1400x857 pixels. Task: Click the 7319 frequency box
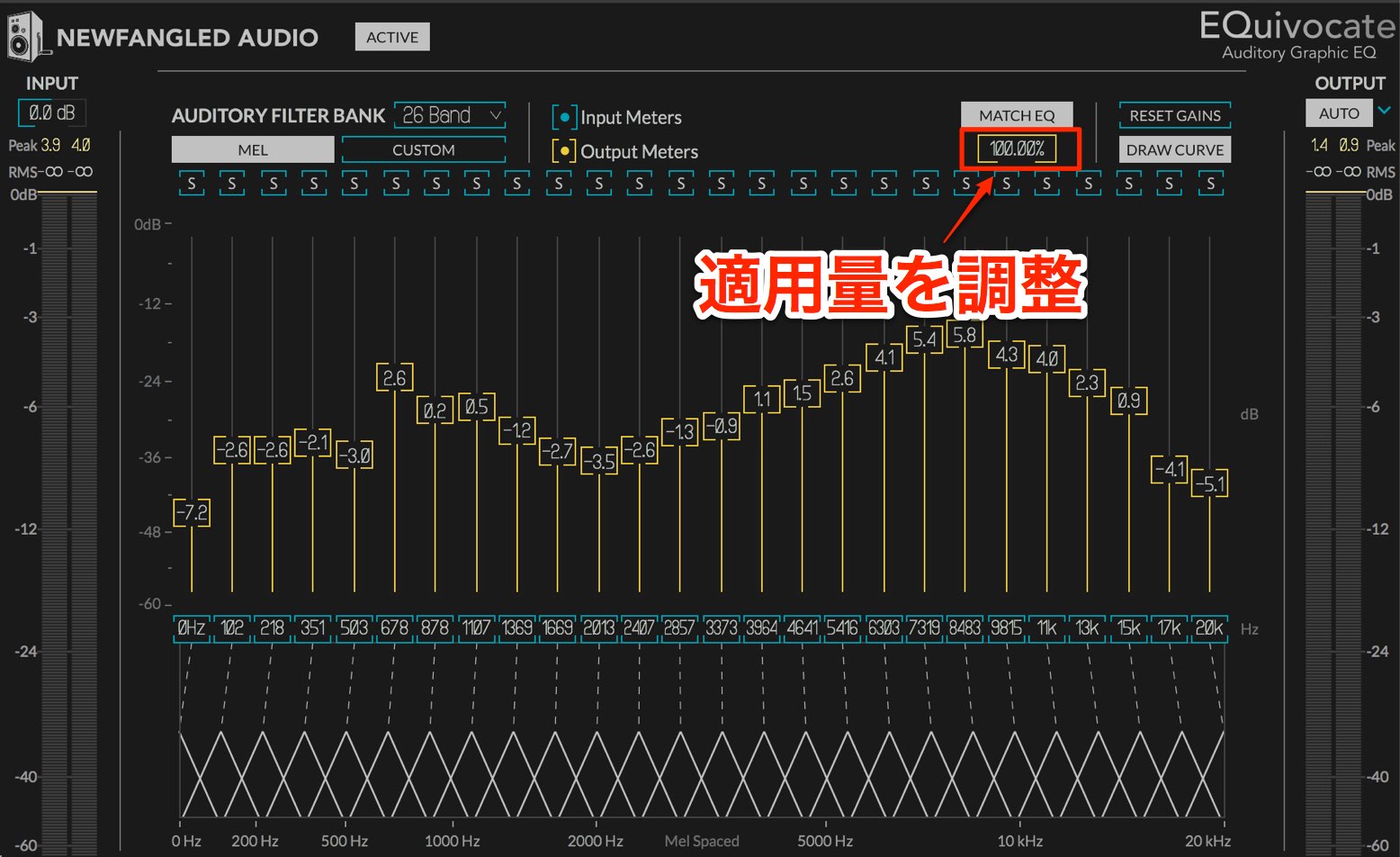tap(925, 628)
